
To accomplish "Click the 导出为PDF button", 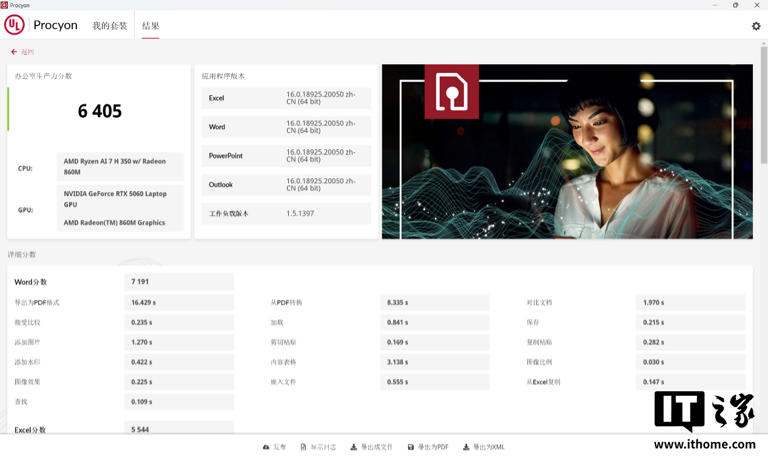I will [432, 447].
